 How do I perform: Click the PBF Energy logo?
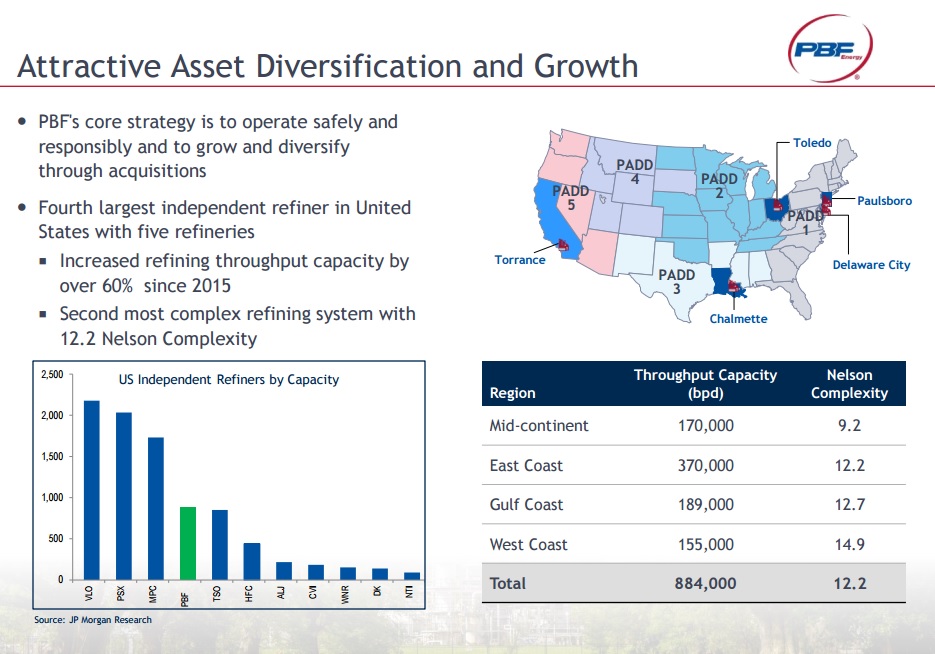pos(830,48)
